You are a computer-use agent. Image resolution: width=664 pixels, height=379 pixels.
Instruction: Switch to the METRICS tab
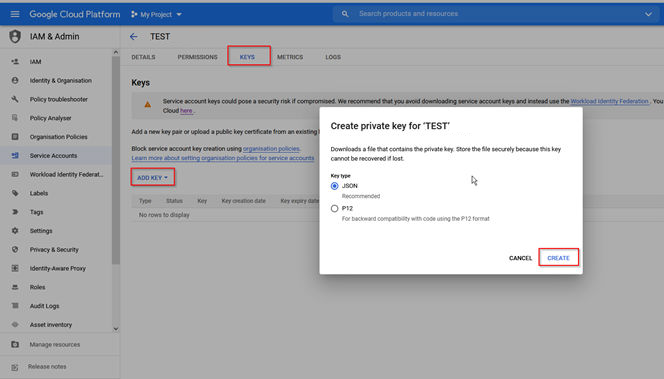[x=290, y=57]
